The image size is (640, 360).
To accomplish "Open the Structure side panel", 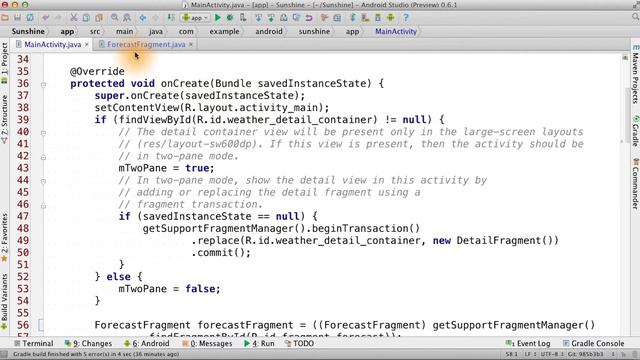I will pos(4,119).
